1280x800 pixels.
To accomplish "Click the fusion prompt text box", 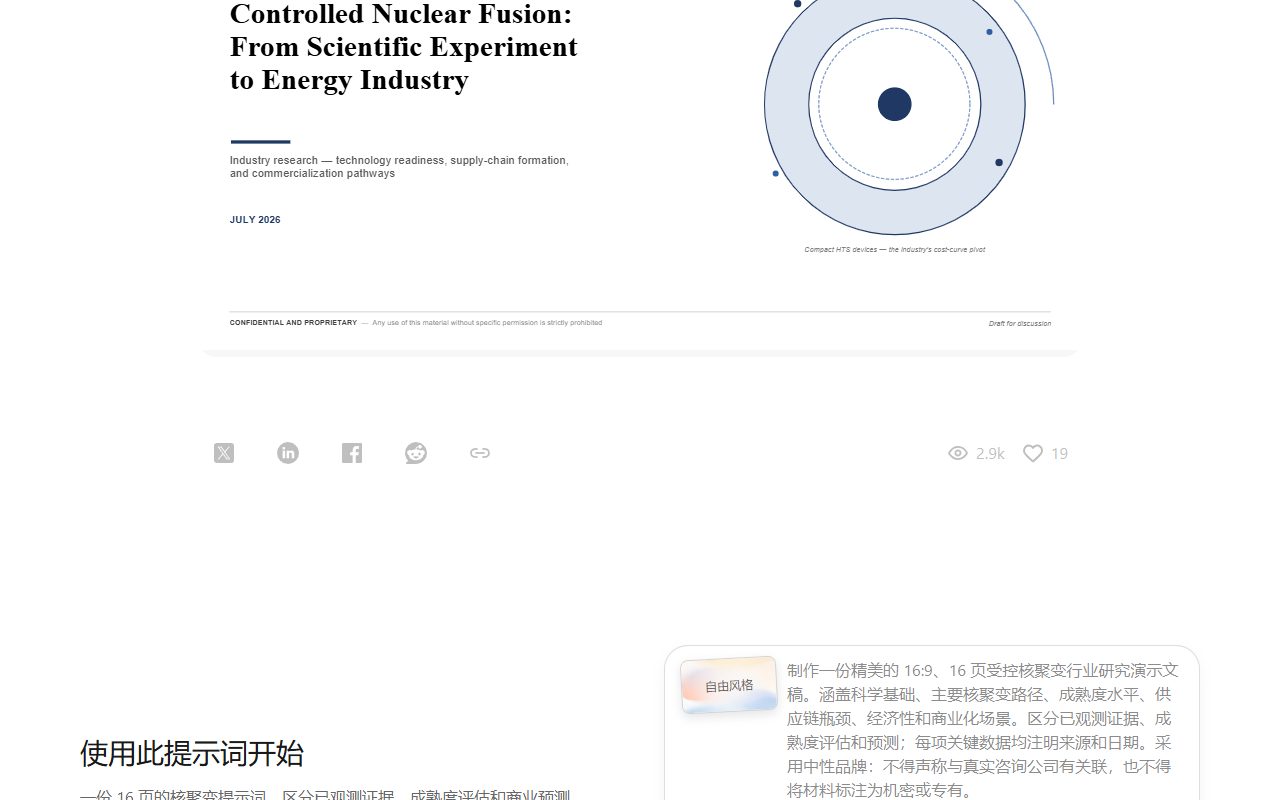I will [x=983, y=730].
